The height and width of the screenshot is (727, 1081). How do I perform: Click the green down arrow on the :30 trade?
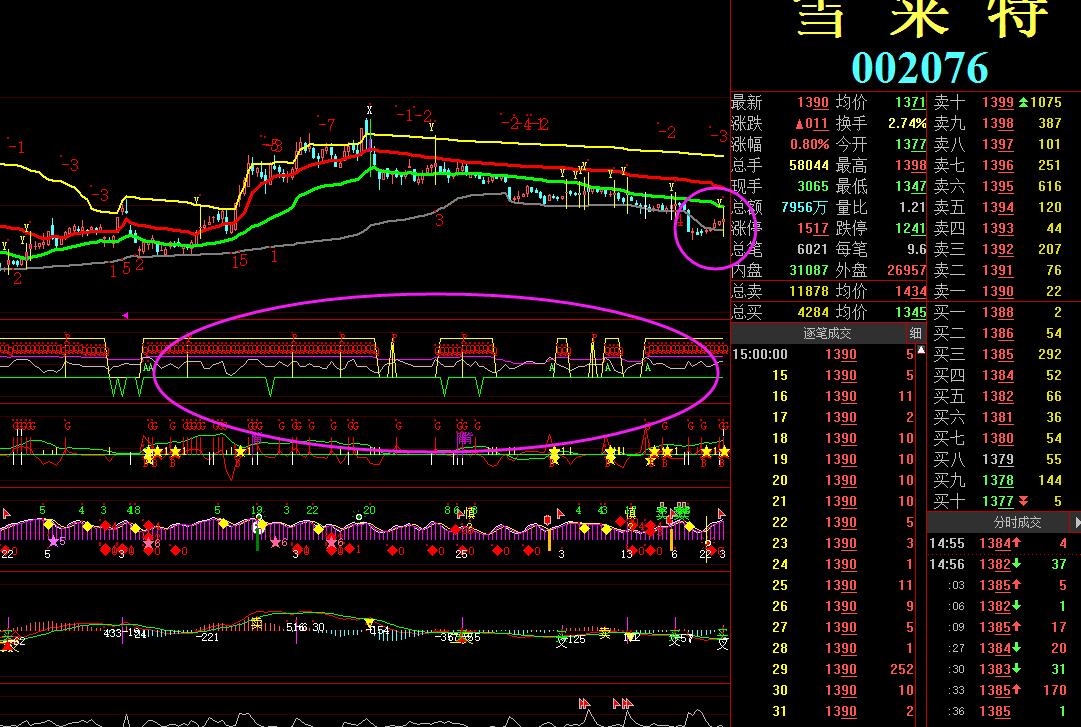coord(1017,668)
